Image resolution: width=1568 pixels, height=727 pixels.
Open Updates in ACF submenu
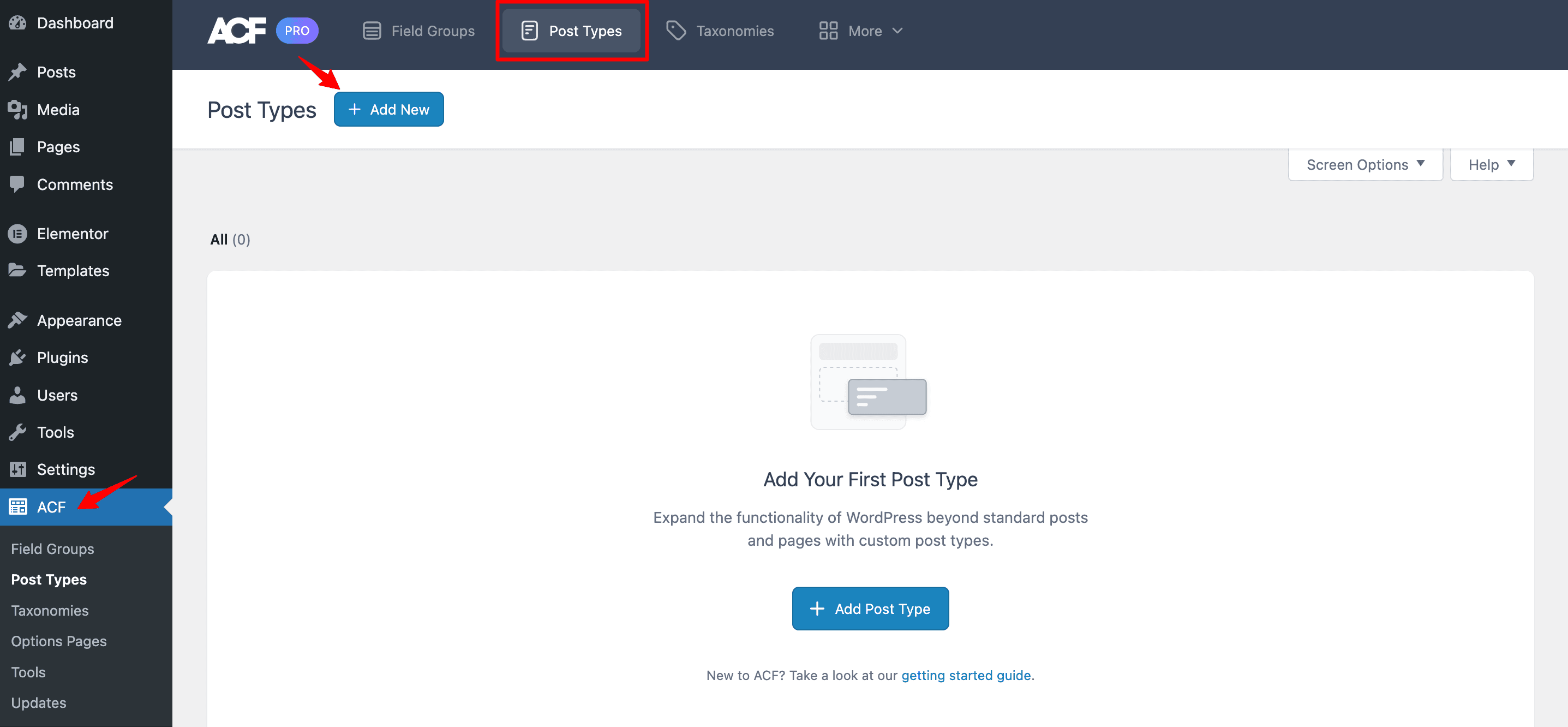point(38,702)
